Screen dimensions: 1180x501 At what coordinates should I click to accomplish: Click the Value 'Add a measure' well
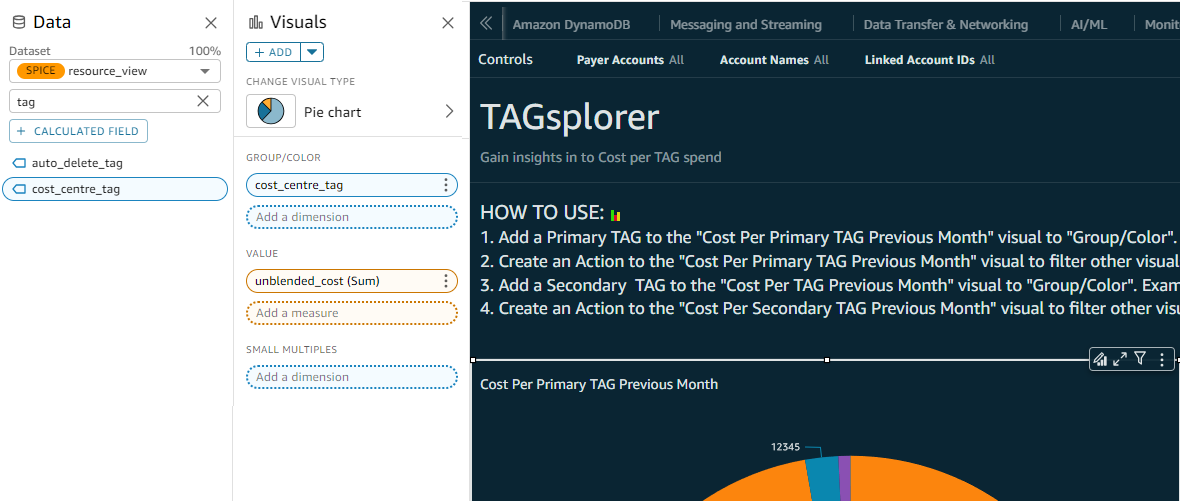351,313
